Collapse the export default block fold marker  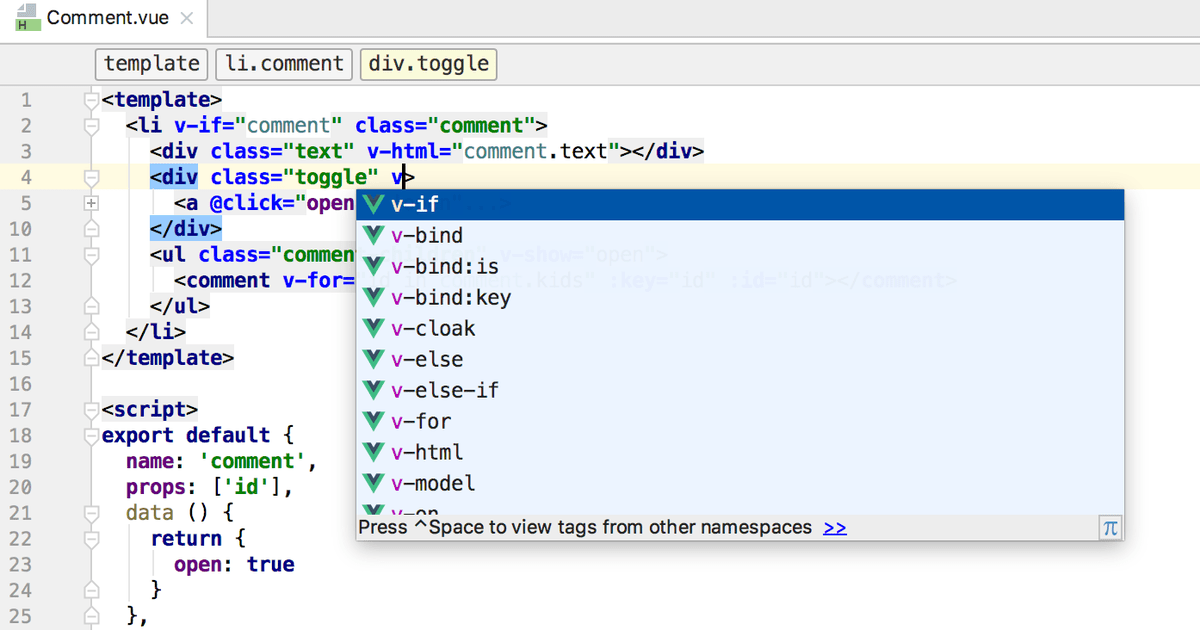click(x=91, y=435)
